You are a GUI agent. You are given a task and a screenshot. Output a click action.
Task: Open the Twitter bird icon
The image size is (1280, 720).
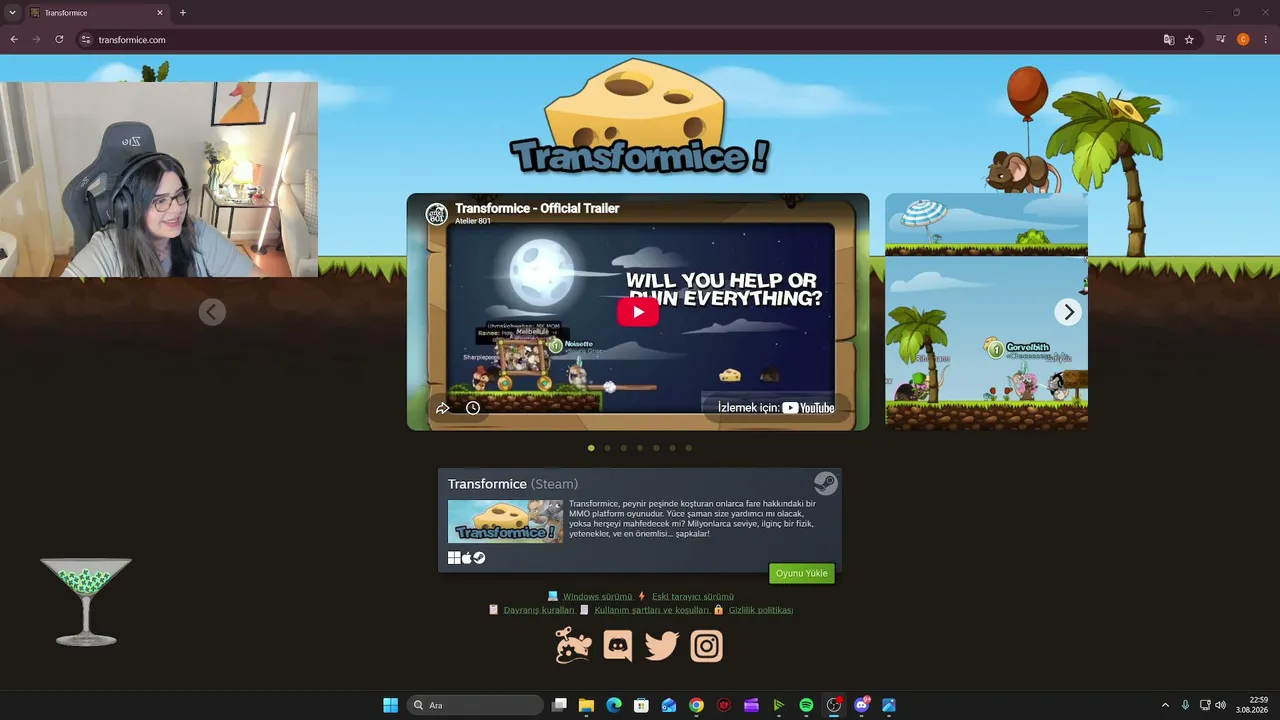pyautogui.click(x=662, y=646)
